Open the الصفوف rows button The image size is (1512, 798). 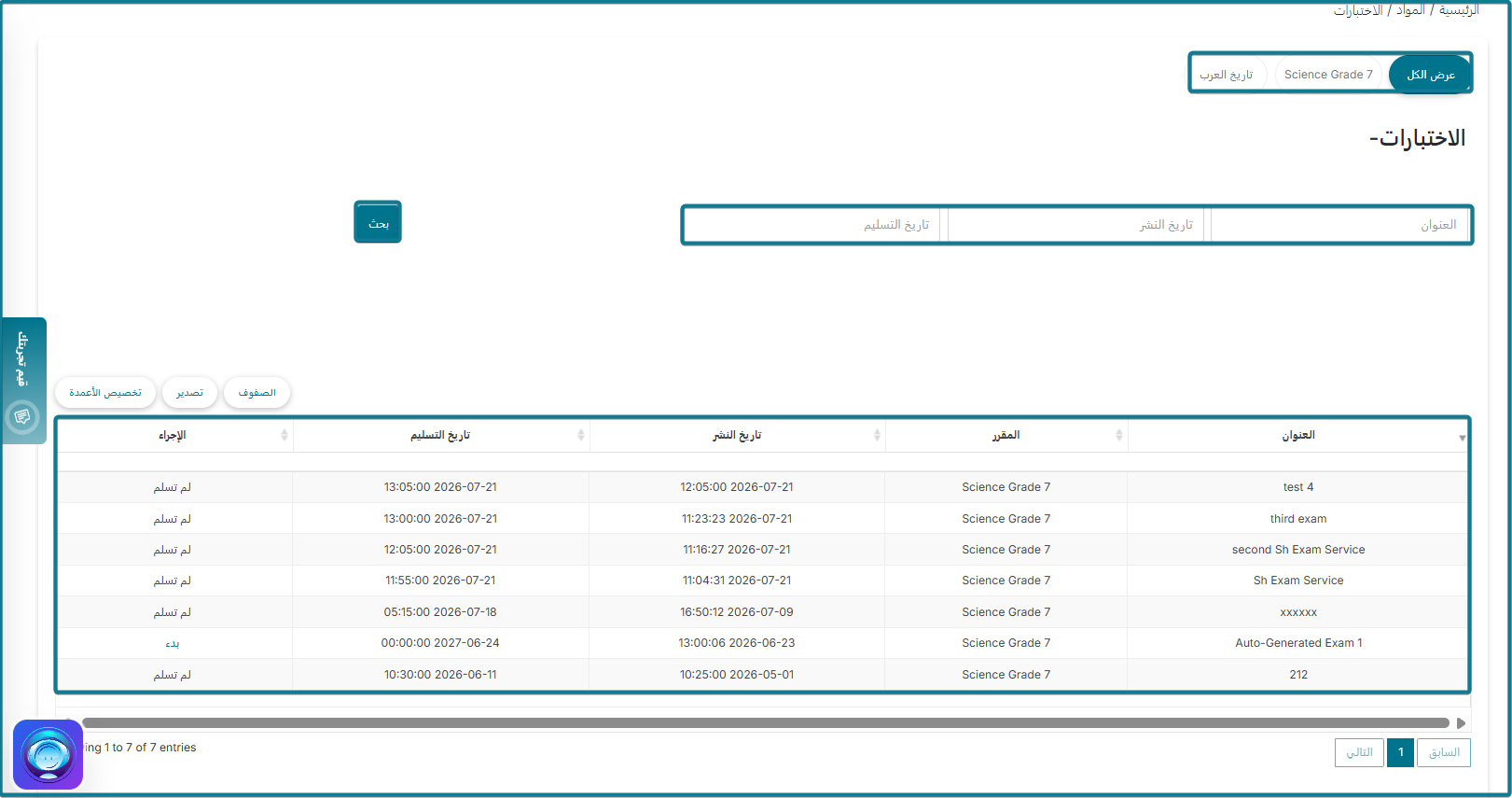pos(257,393)
